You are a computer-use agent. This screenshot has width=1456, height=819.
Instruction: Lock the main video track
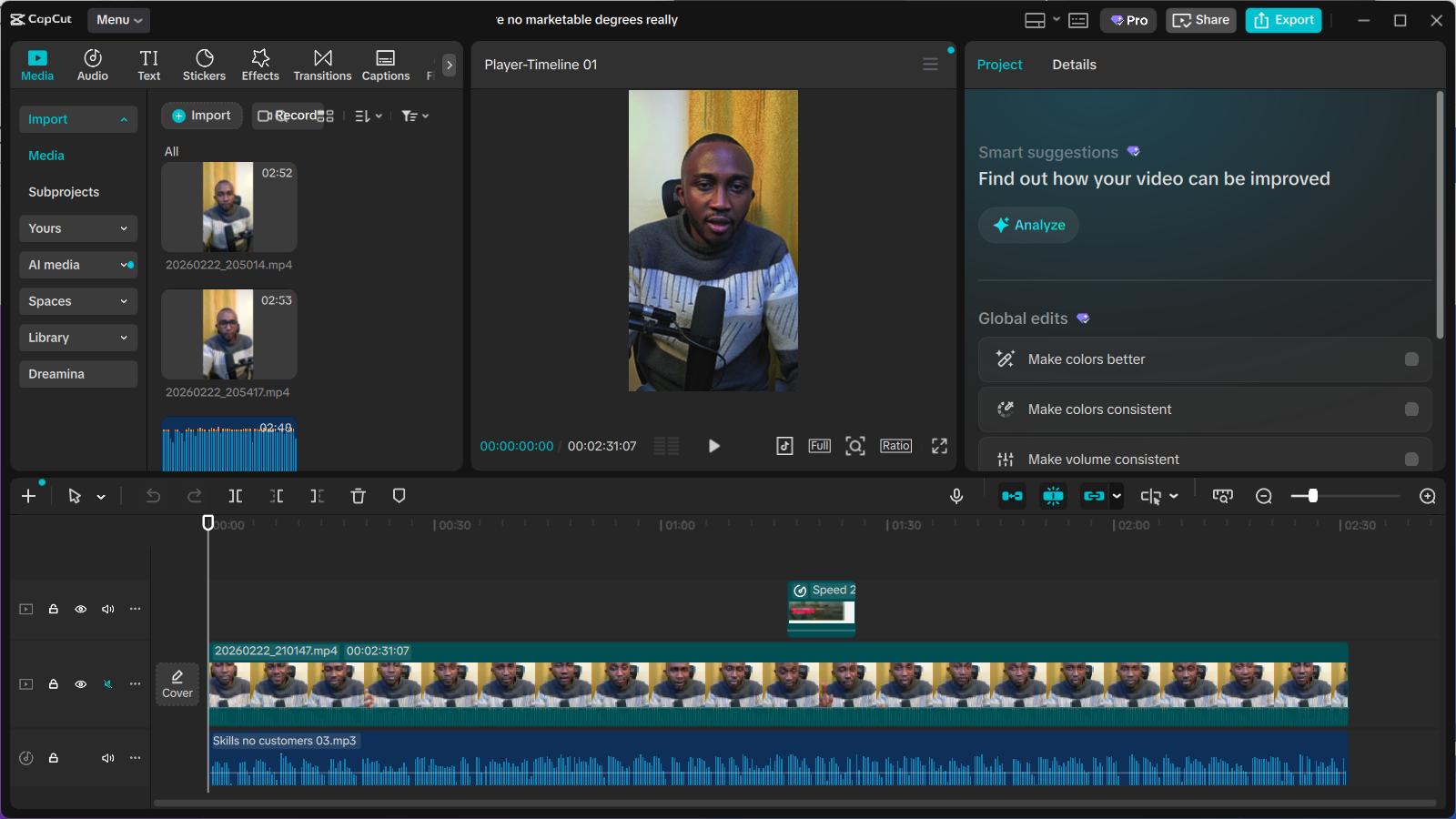coord(54,684)
